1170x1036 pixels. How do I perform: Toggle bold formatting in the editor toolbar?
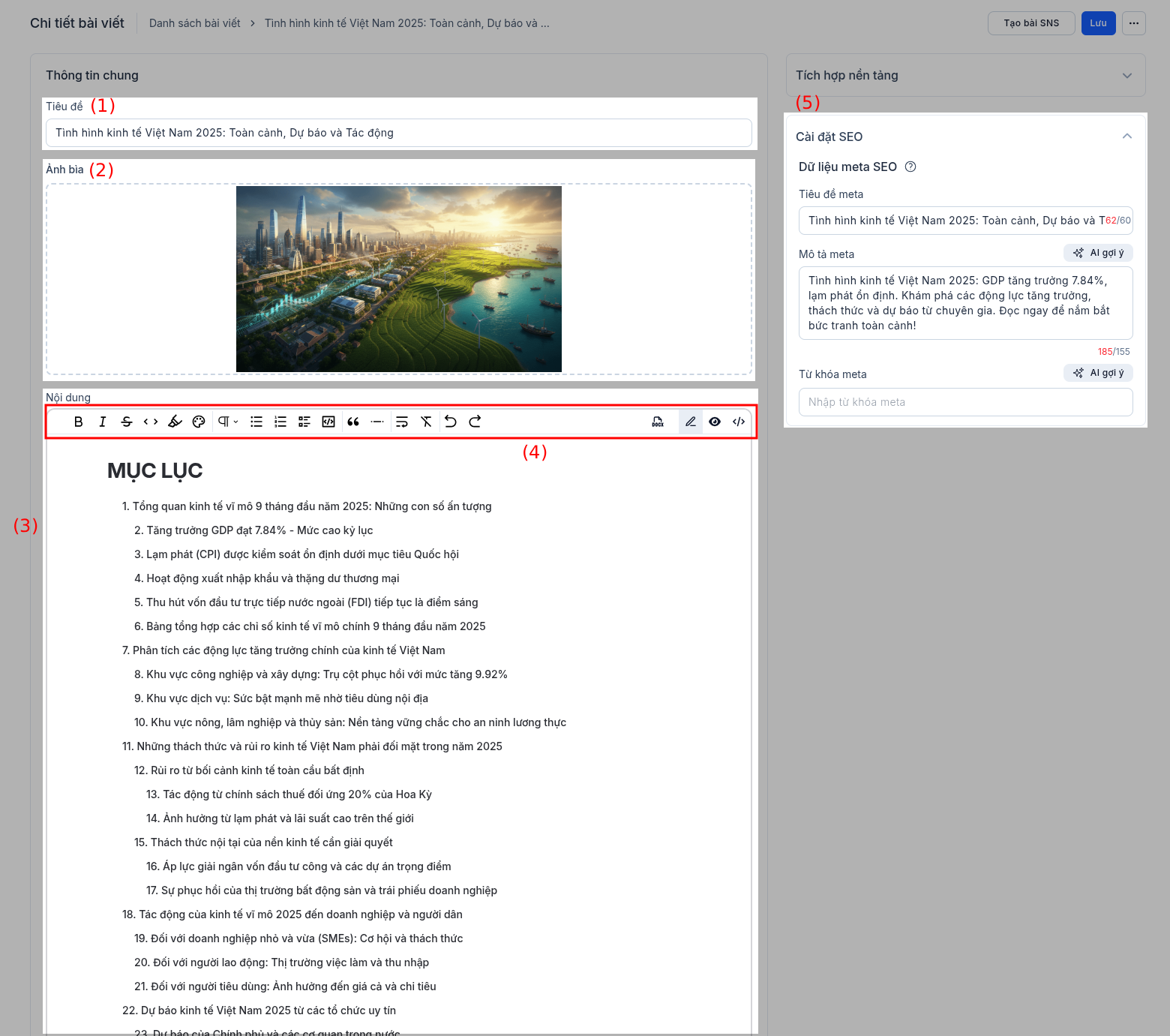click(78, 422)
